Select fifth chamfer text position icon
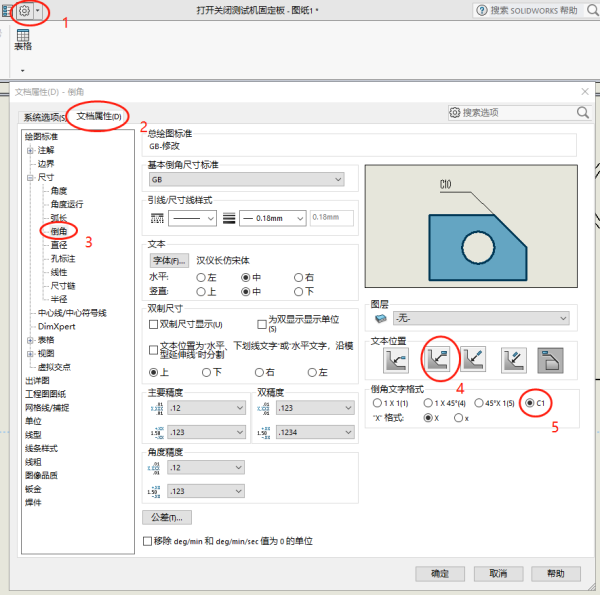600x595 pixels. [550, 360]
